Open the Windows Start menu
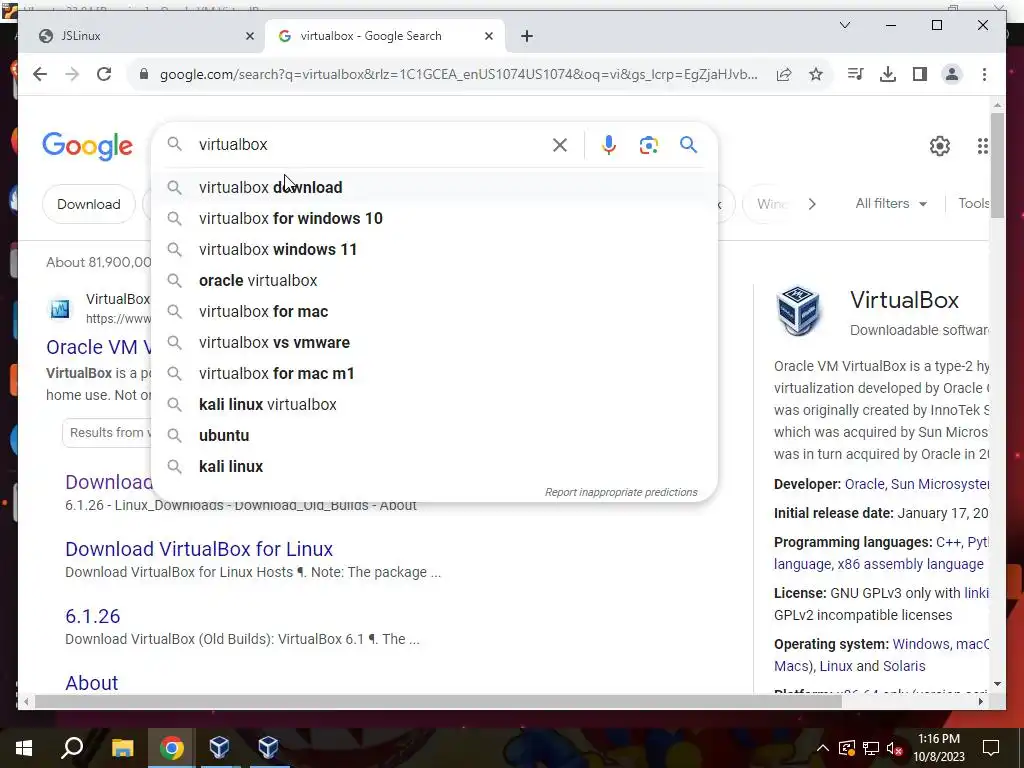This screenshot has height=768, width=1024. 24,748
